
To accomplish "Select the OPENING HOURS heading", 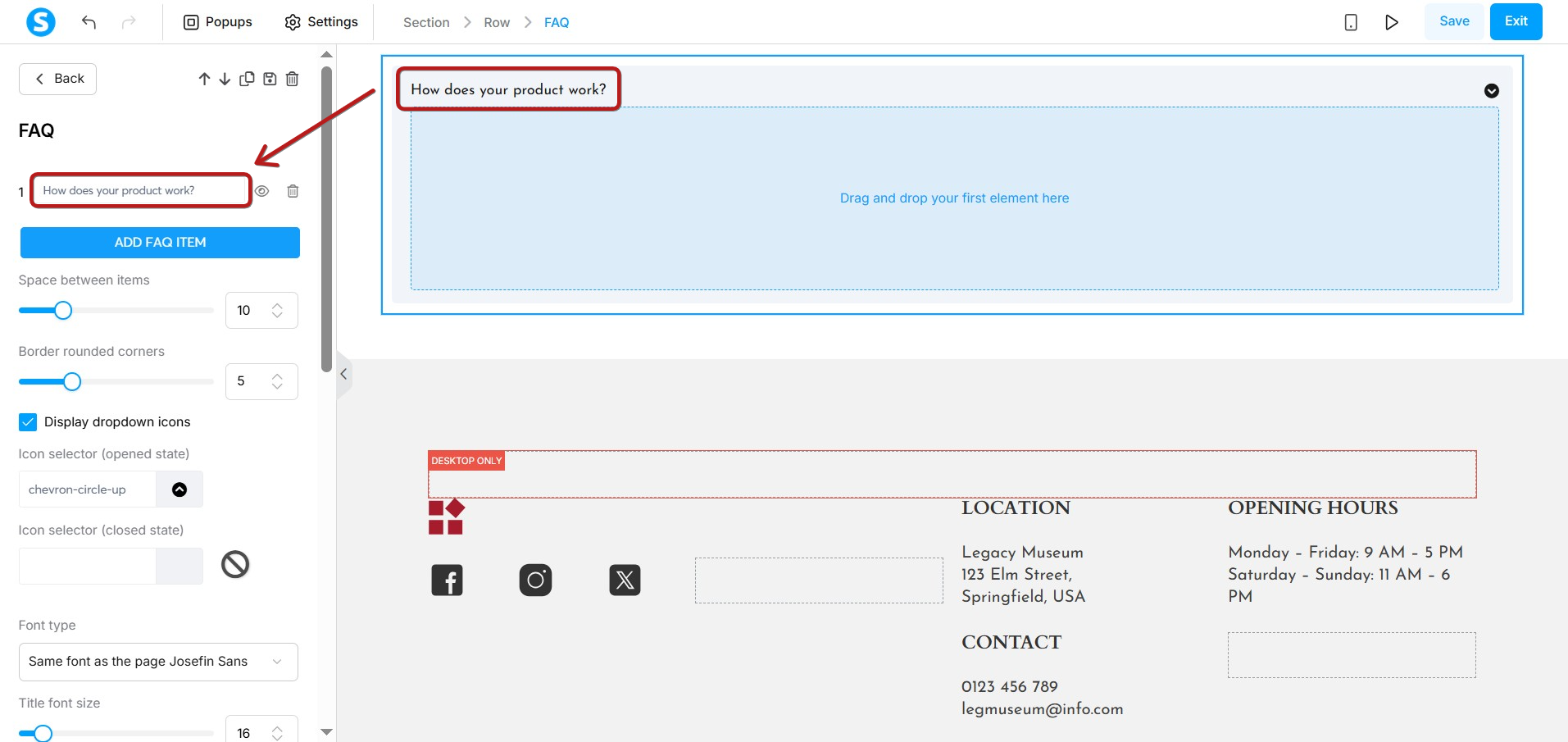I will [1313, 508].
